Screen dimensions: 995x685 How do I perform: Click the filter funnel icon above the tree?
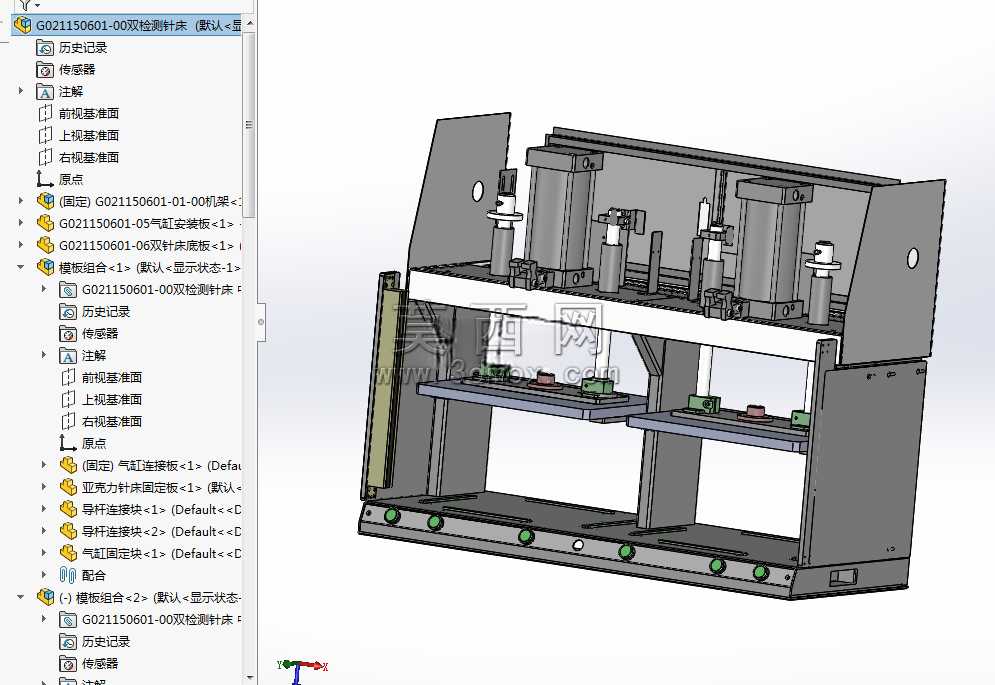(25, 4)
